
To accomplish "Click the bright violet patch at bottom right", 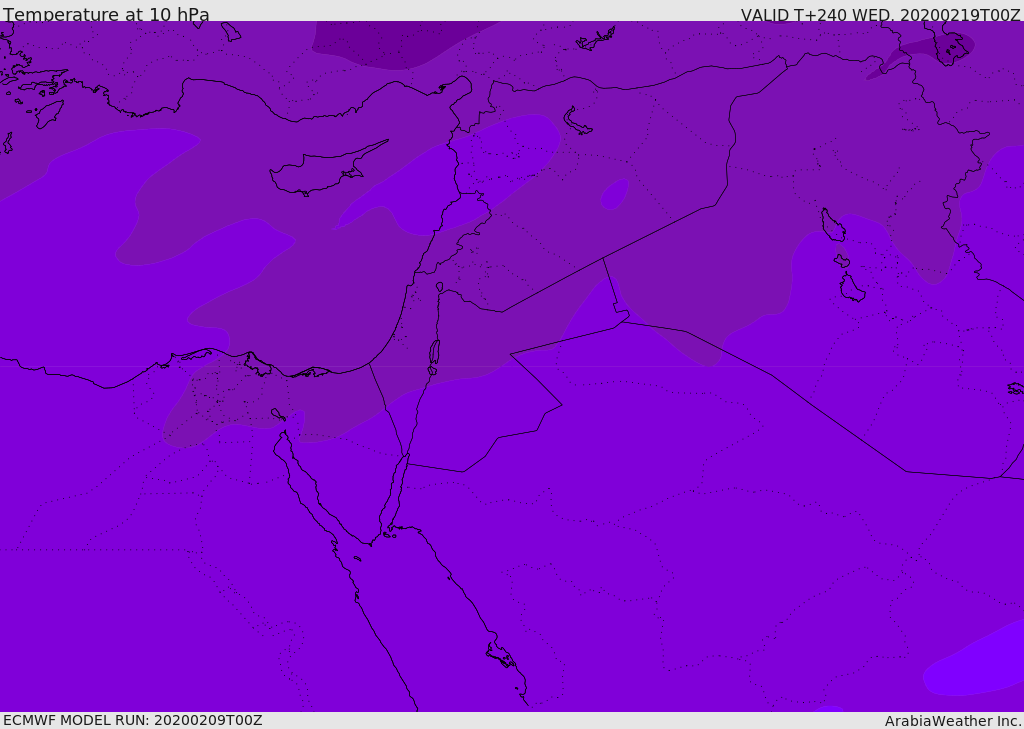I will pos(976,661).
